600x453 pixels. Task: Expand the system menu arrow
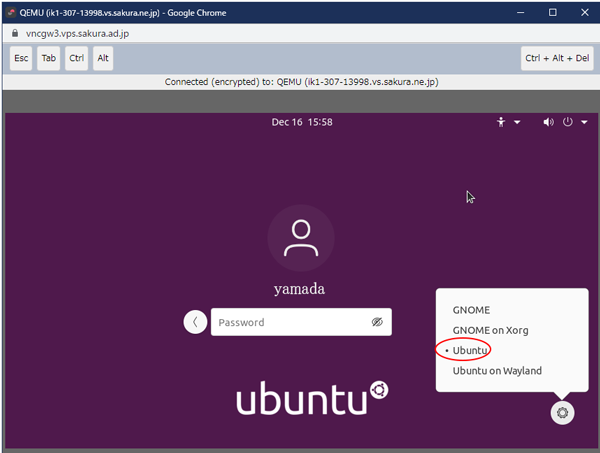coord(584,122)
